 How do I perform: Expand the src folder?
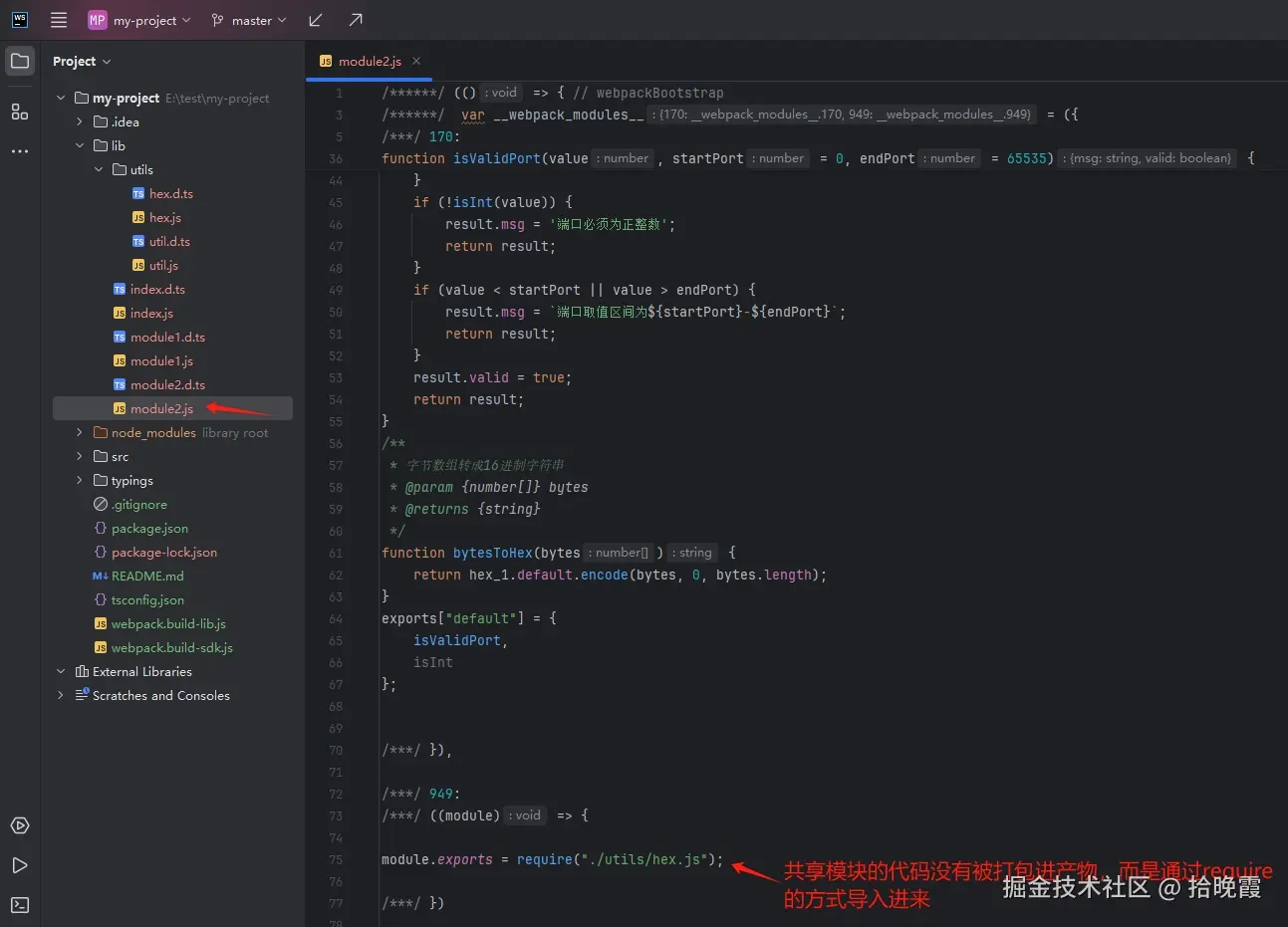(80, 456)
